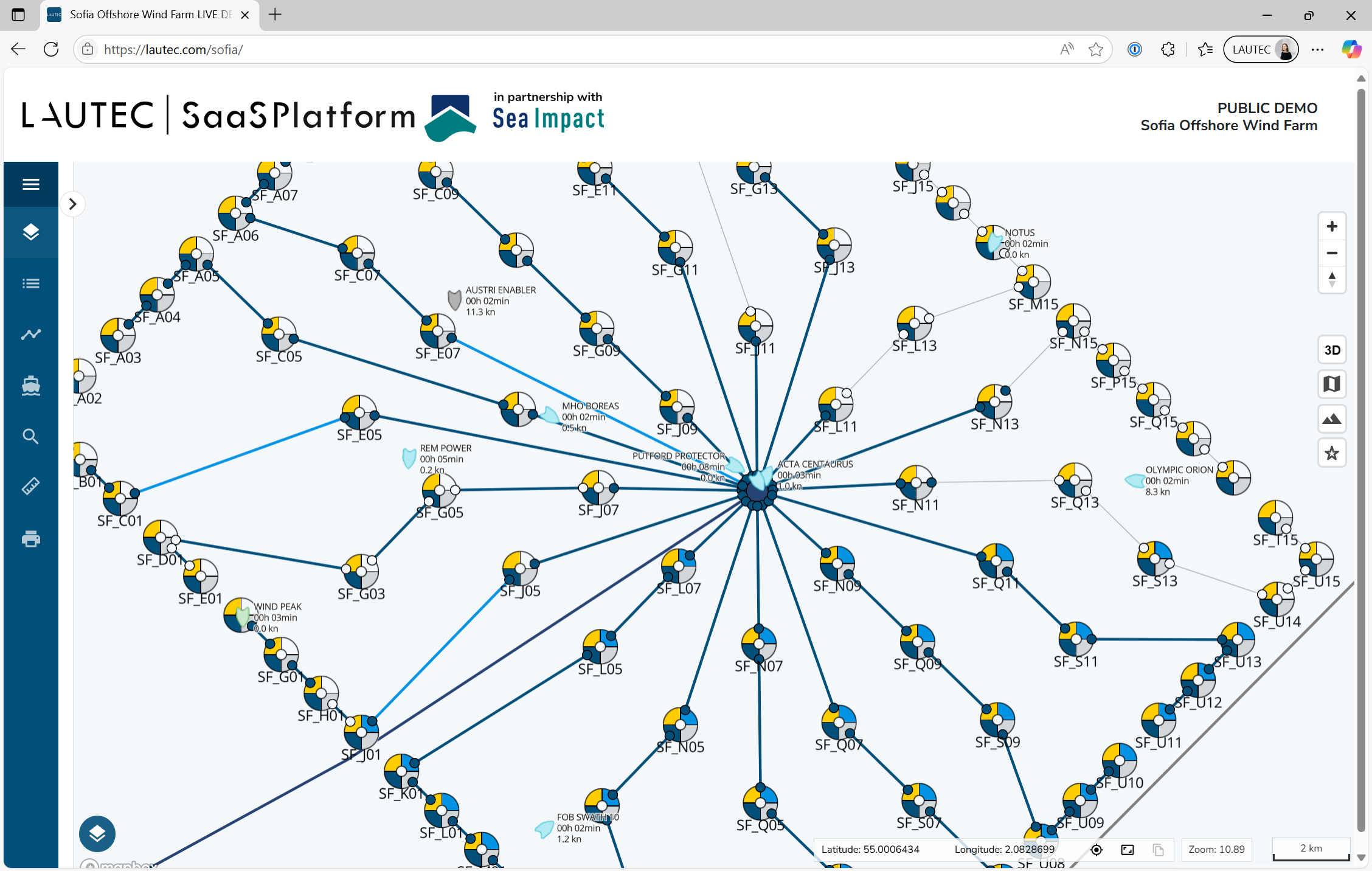The width and height of the screenshot is (1372, 871).
Task: Switch basemap style with map icon
Action: coord(1332,384)
